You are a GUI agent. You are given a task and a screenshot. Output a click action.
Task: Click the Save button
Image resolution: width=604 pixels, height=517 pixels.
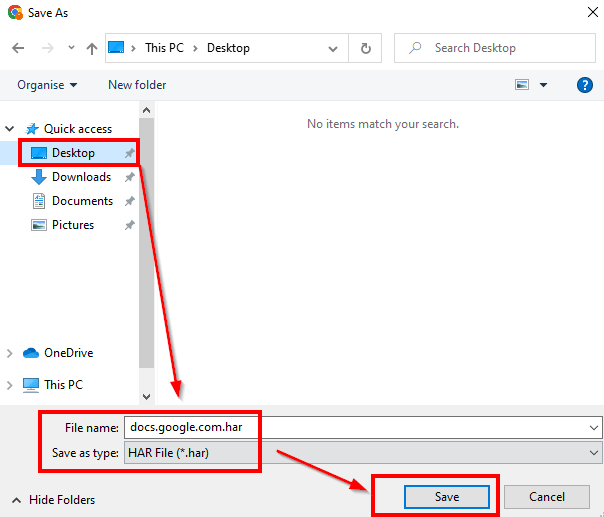click(x=447, y=497)
